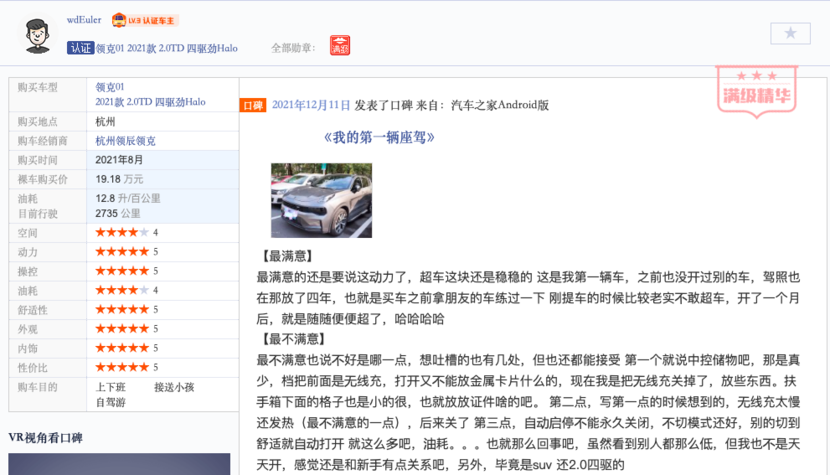
Task: Click the 购车目的 row label
Action: pos(38,388)
